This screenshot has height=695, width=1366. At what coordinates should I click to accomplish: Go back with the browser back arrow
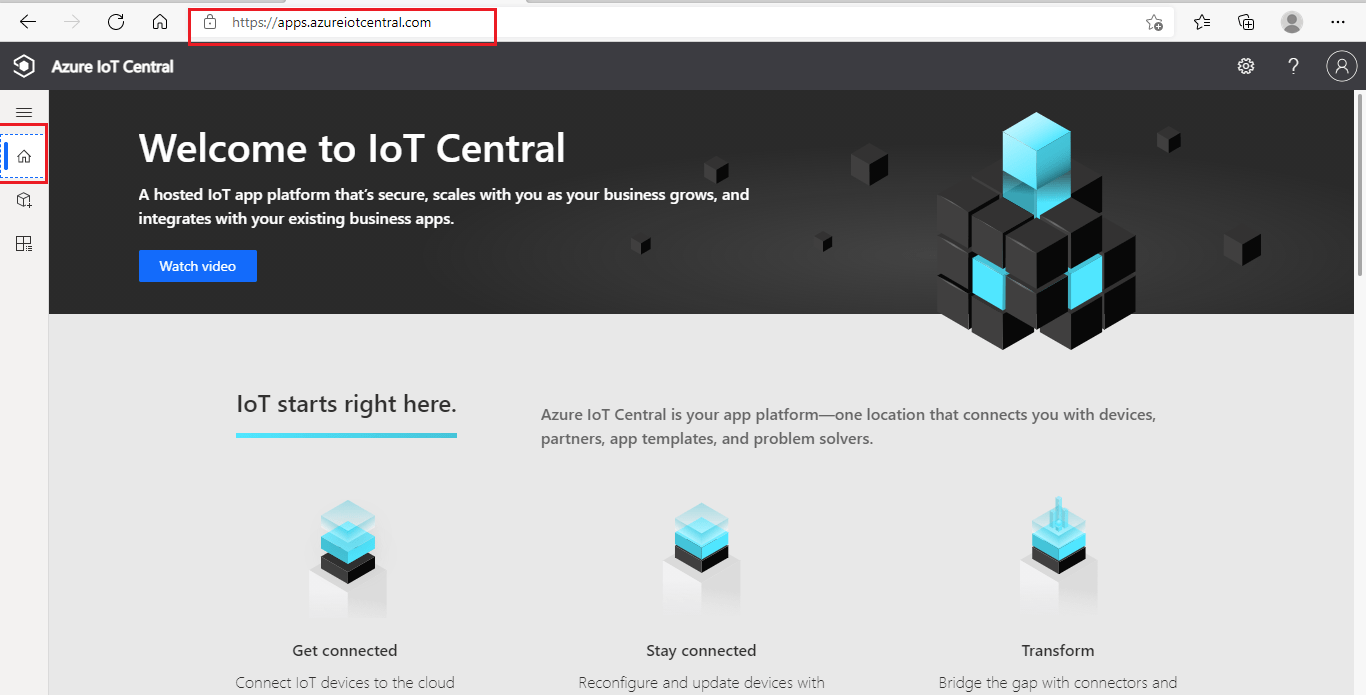[28, 22]
